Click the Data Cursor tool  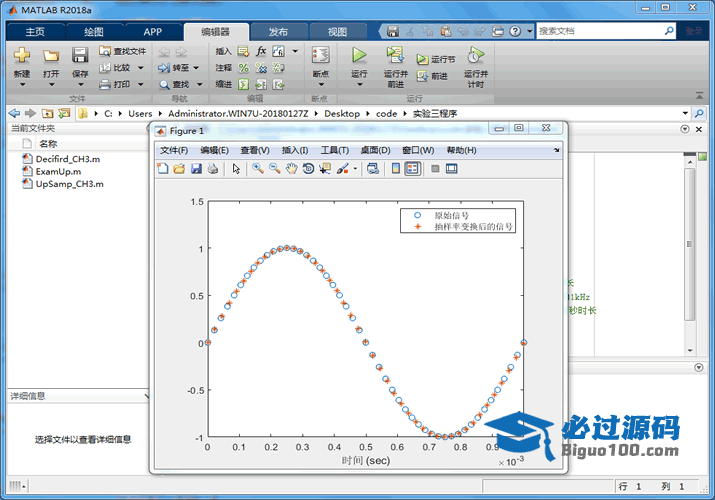point(325,169)
